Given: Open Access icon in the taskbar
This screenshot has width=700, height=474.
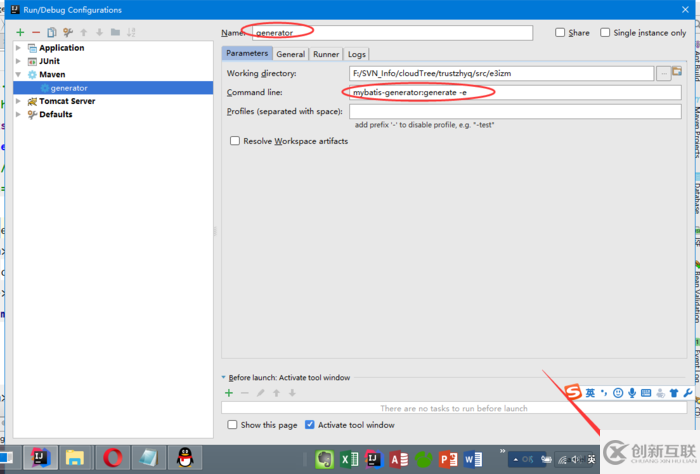Looking at the screenshot, I should [399, 459].
